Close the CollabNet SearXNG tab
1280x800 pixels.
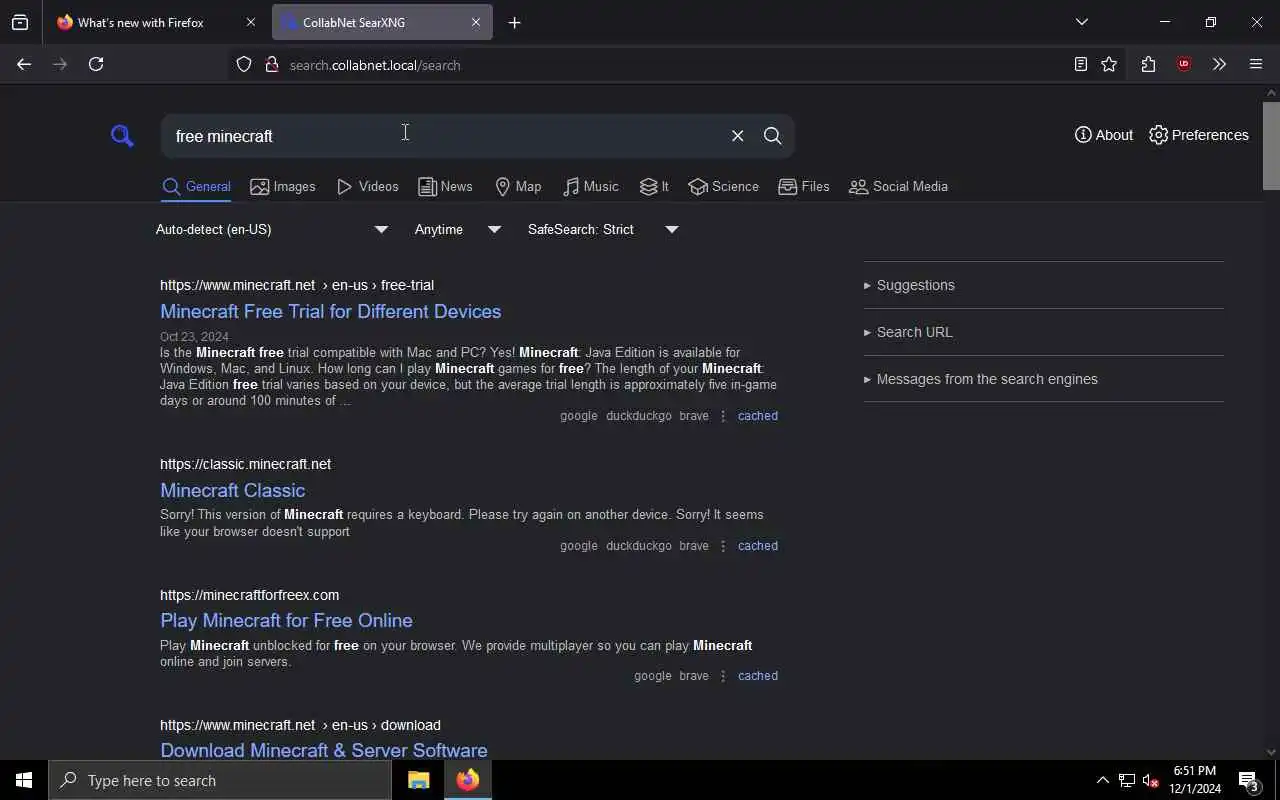point(476,22)
